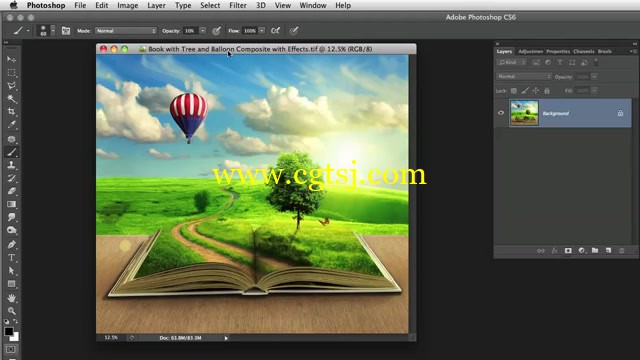Toggle filter for shape layers
The height and width of the screenshot is (360, 640).
572,62
